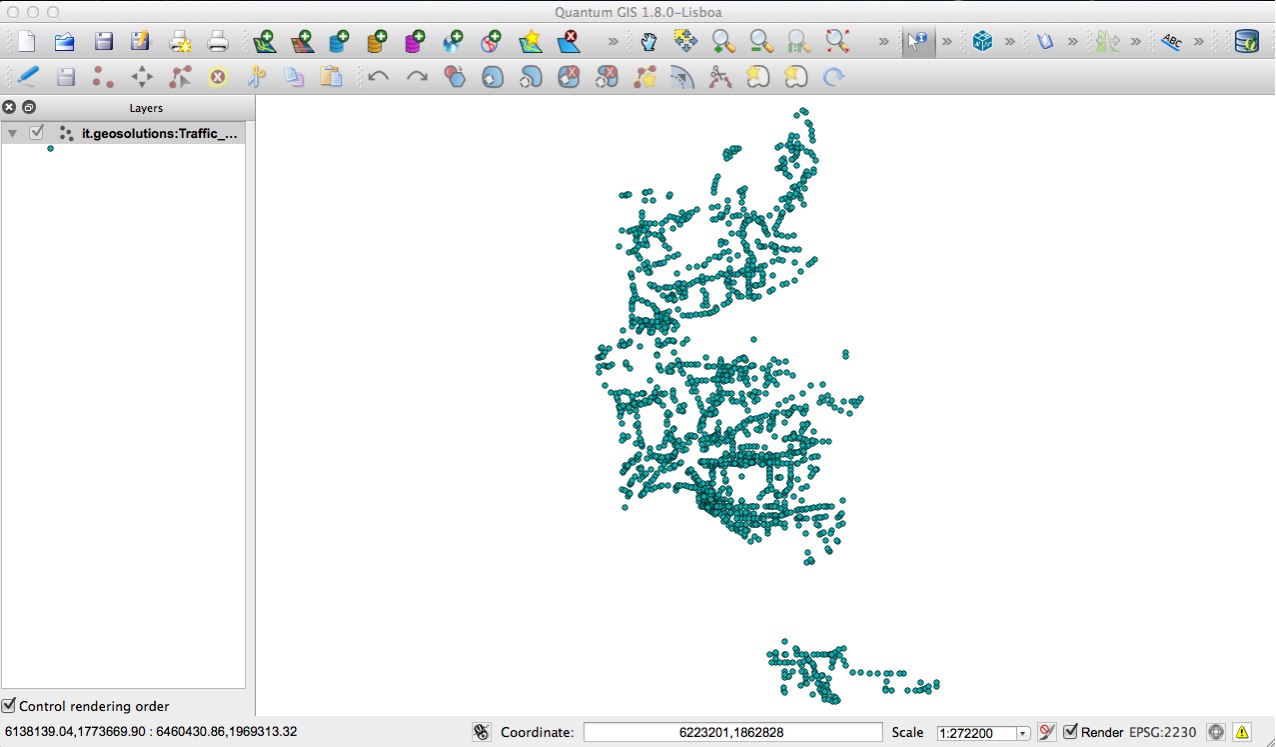Screen dimensions: 1276x747
Task: Click the Zoom to Native Resolution icon
Action: click(799, 42)
